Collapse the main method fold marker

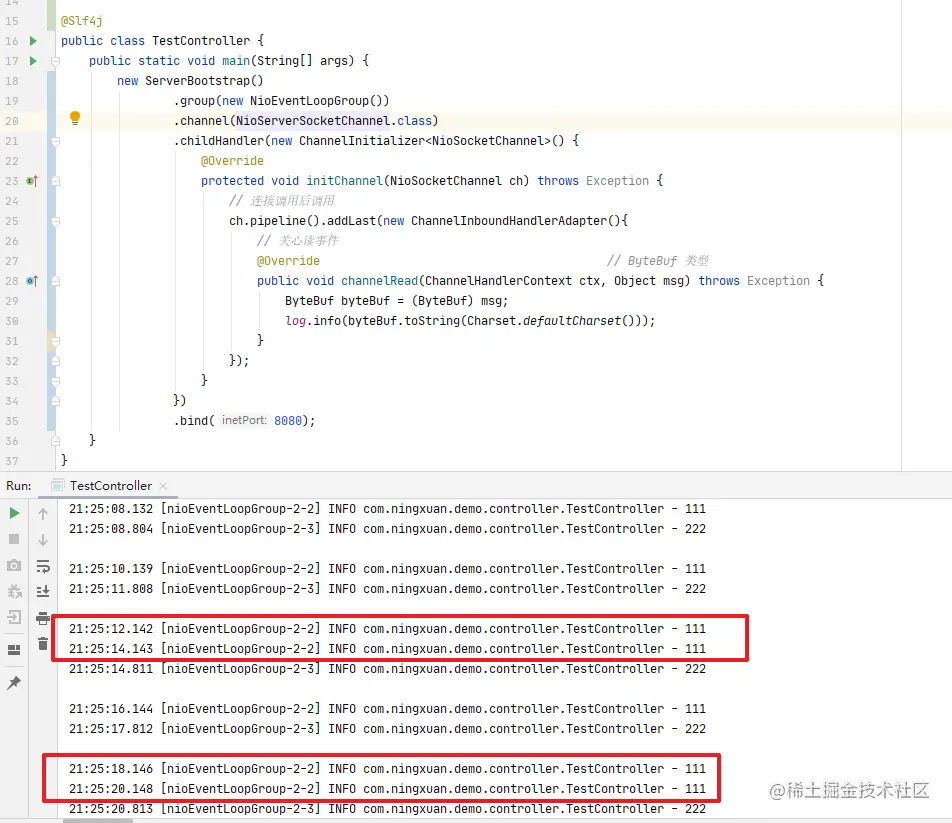click(55, 61)
